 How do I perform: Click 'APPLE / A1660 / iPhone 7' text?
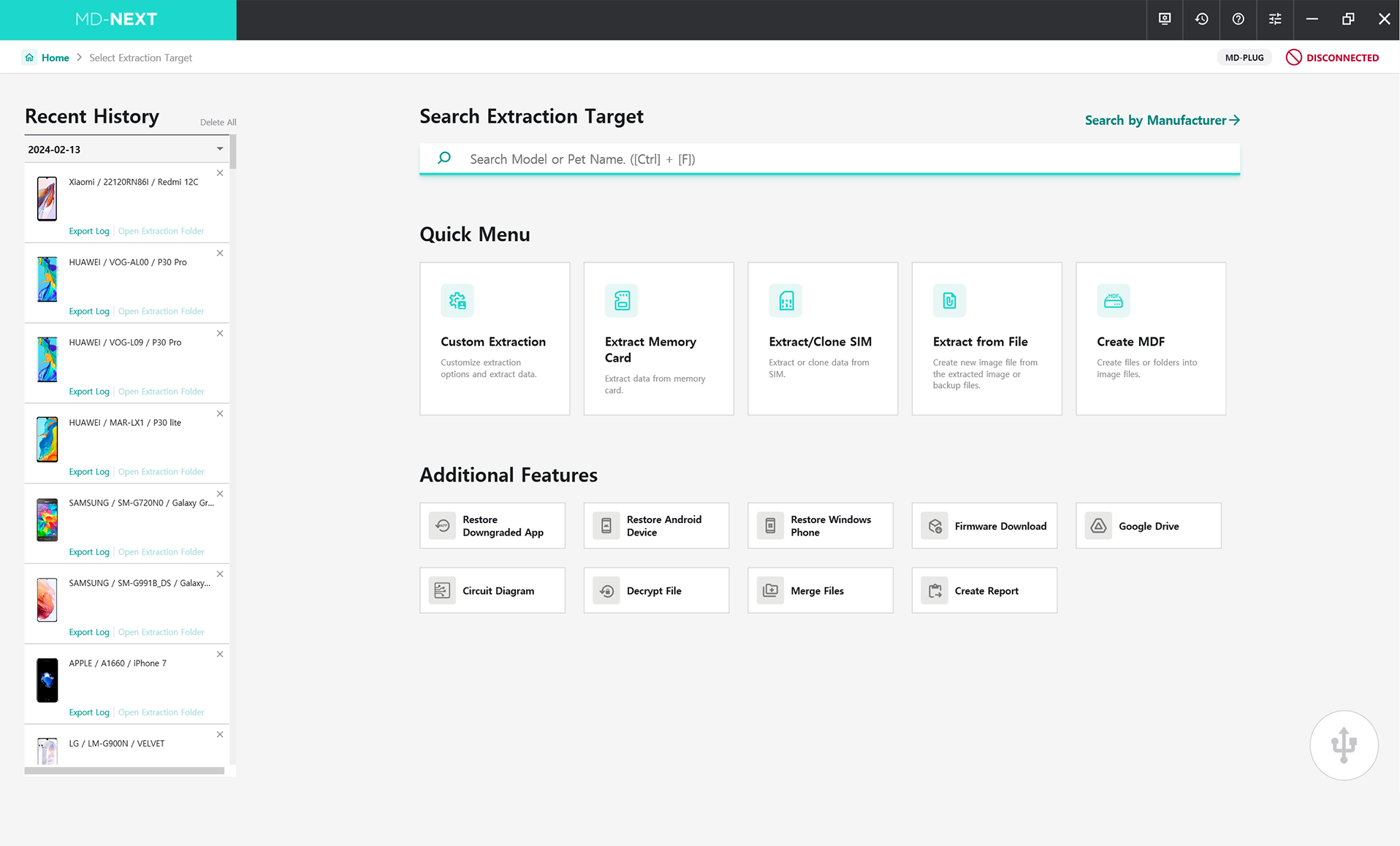pos(118,663)
